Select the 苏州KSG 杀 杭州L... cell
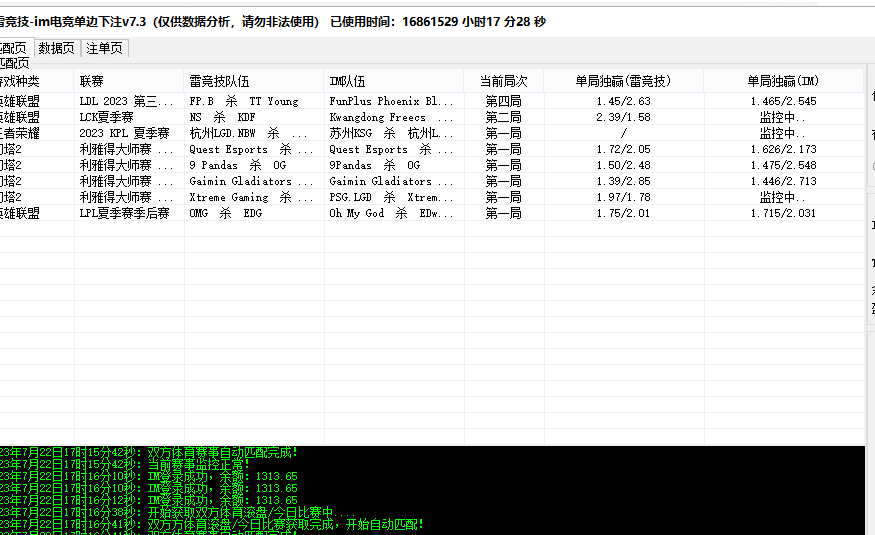 [391, 133]
